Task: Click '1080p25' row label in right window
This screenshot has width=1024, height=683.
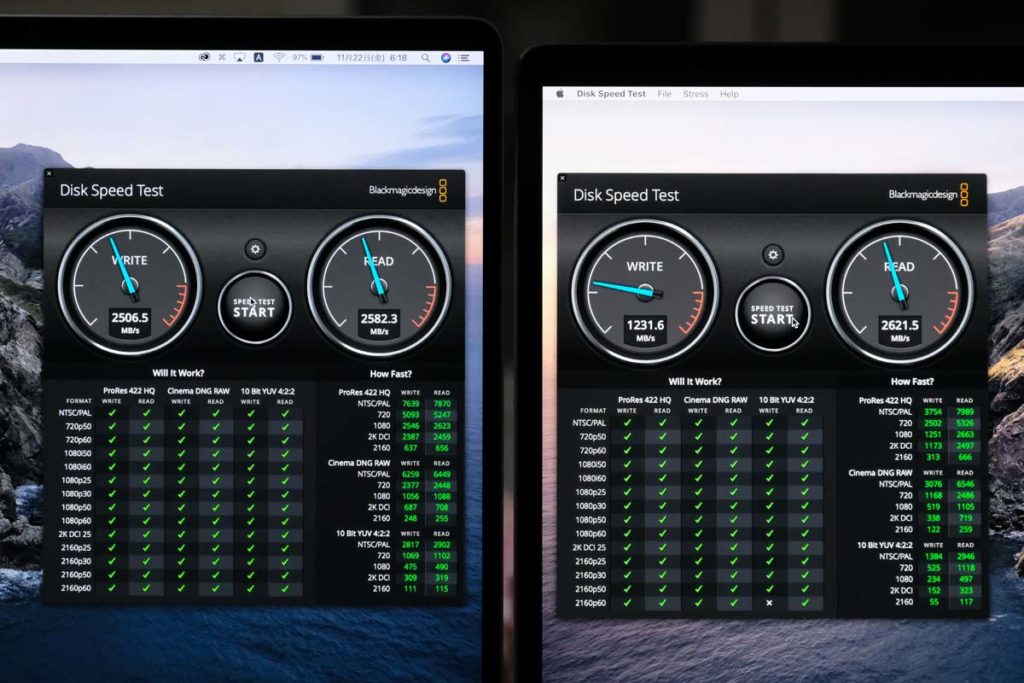Action: coord(590,492)
